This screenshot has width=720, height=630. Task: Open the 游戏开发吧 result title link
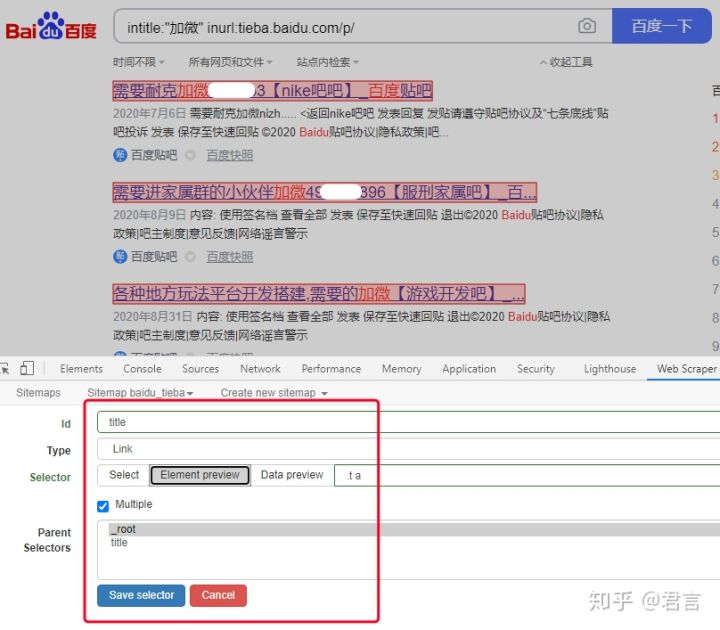[319, 293]
